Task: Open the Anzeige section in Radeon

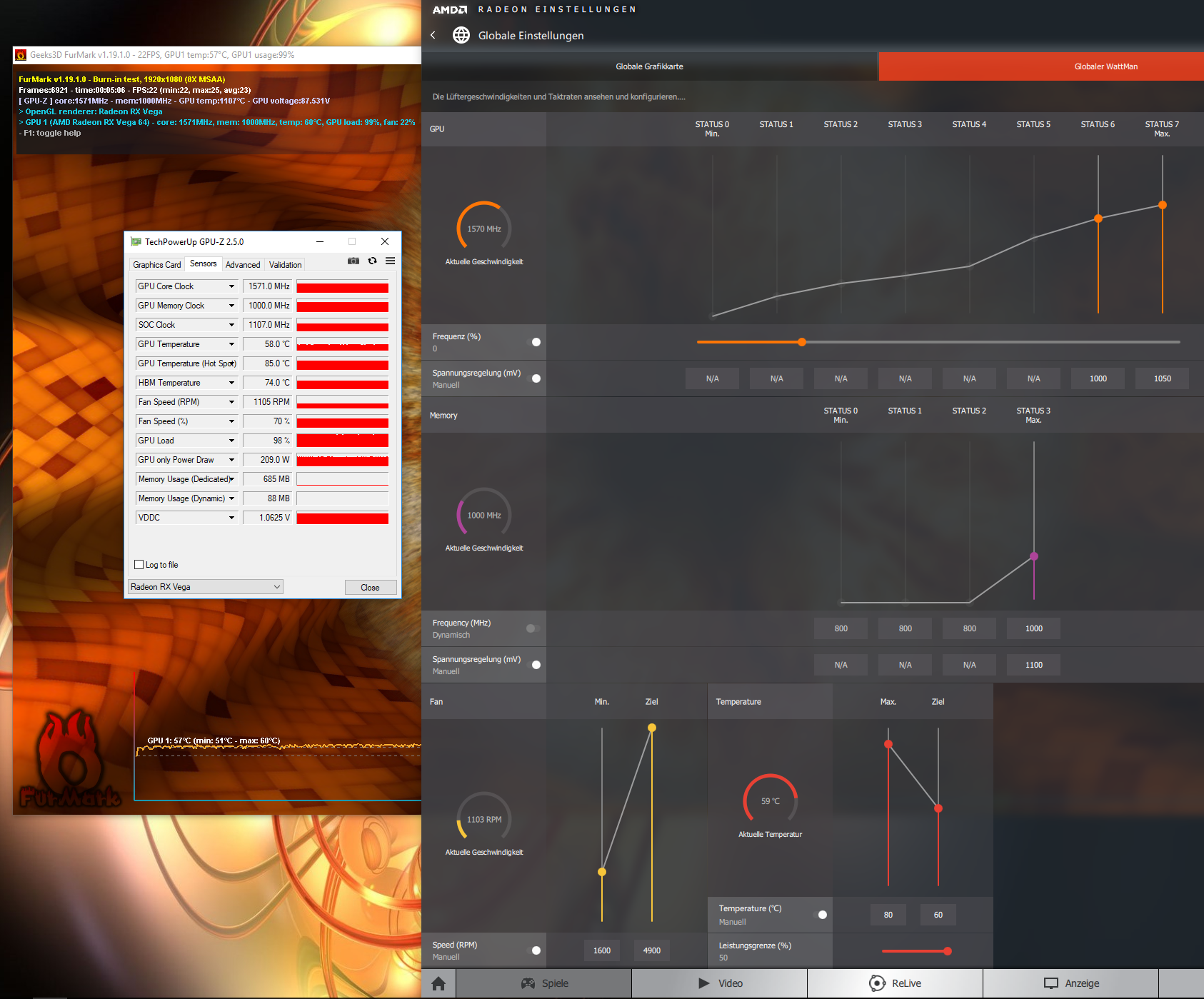Action: 1071,983
